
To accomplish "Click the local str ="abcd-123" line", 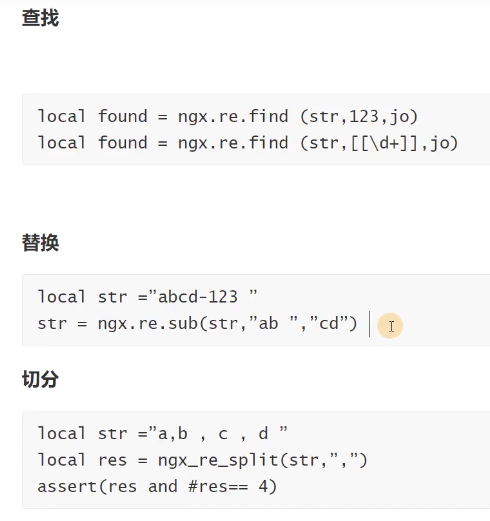I will [x=147, y=297].
